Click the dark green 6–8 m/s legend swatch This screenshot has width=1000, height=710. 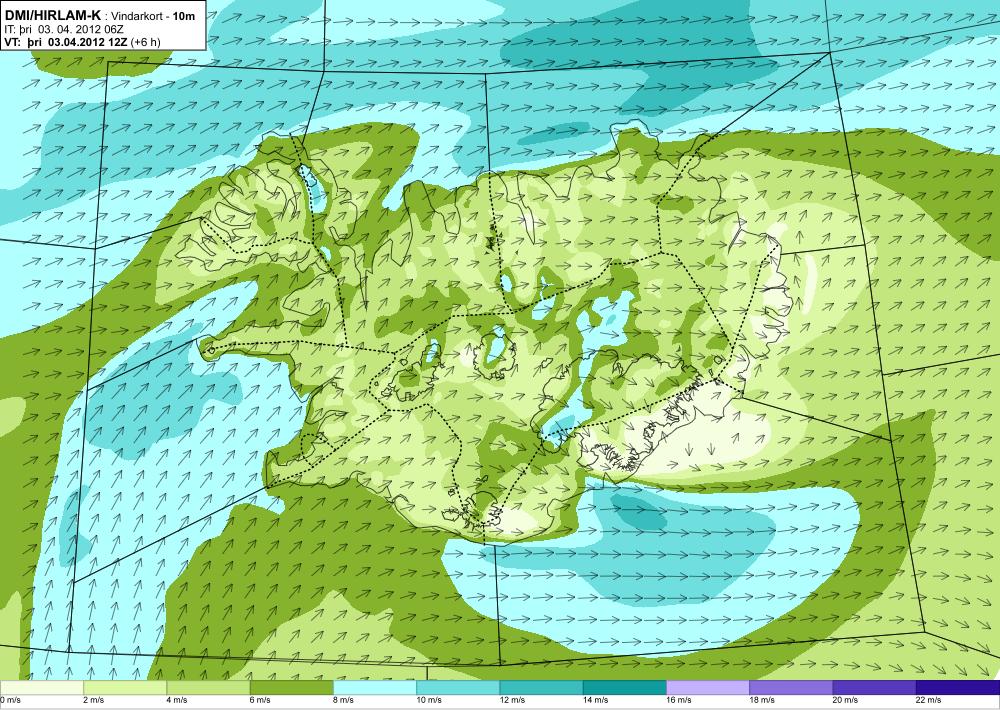point(291,688)
